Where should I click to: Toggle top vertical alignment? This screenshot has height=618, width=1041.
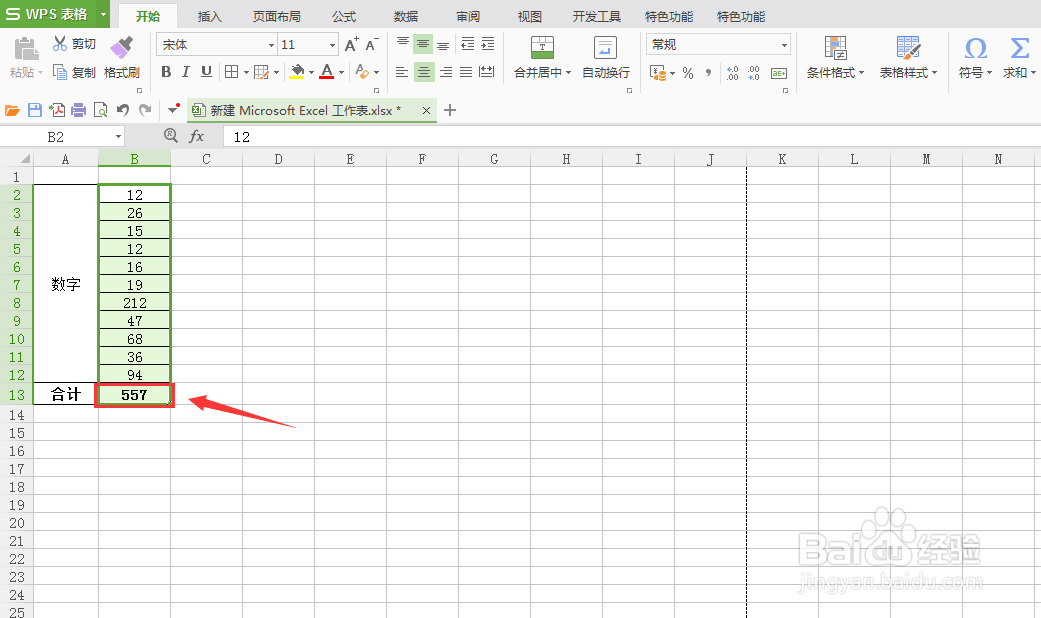[x=402, y=44]
